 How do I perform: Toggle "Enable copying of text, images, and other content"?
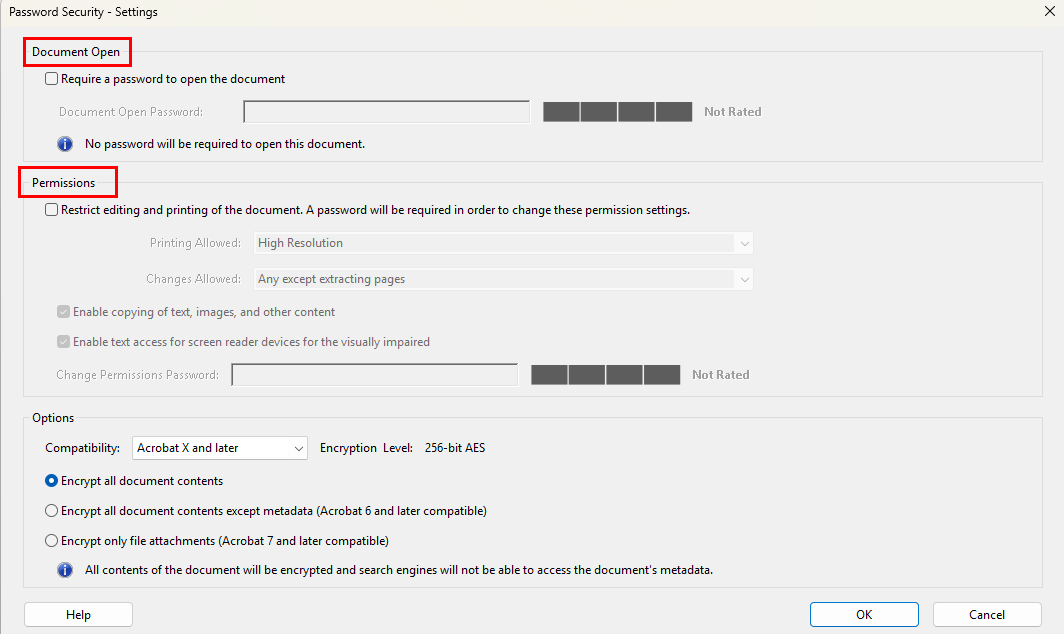pos(63,311)
